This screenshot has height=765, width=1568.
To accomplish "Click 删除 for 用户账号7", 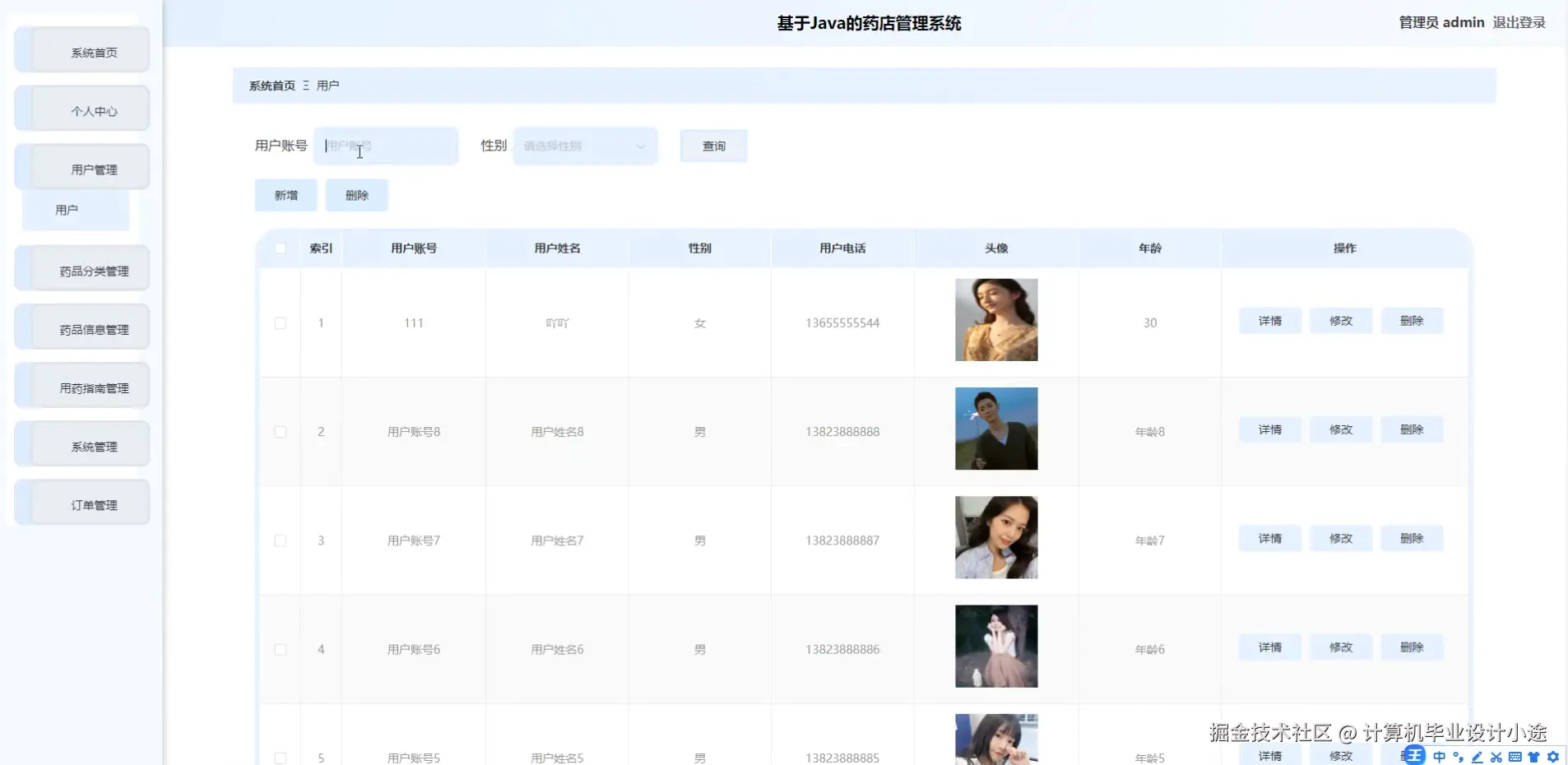I will click(1412, 538).
